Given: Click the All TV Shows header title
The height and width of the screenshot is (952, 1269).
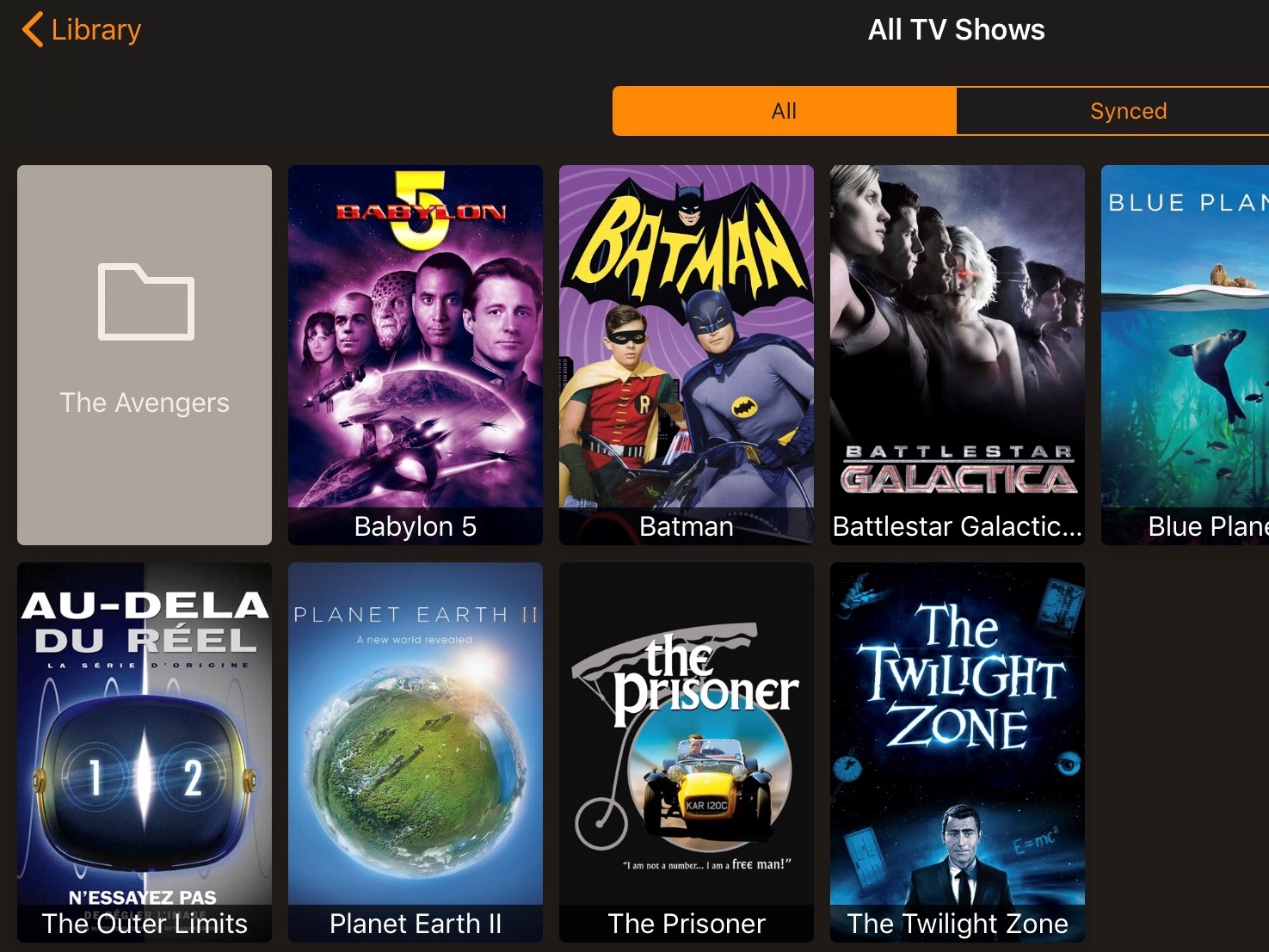Looking at the screenshot, I should click(x=956, y=30).
